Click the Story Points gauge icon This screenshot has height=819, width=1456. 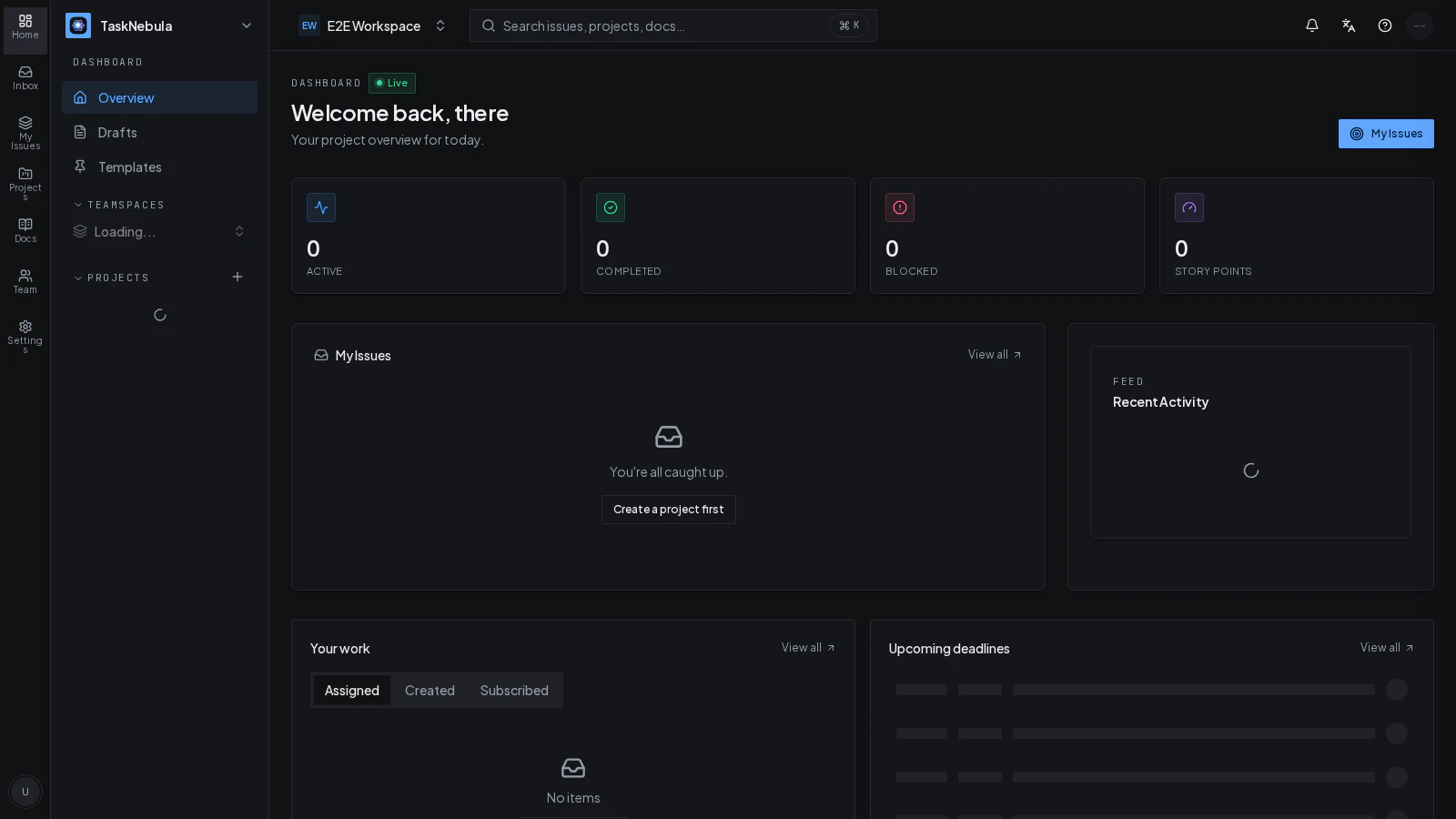tap(1189, 207)
